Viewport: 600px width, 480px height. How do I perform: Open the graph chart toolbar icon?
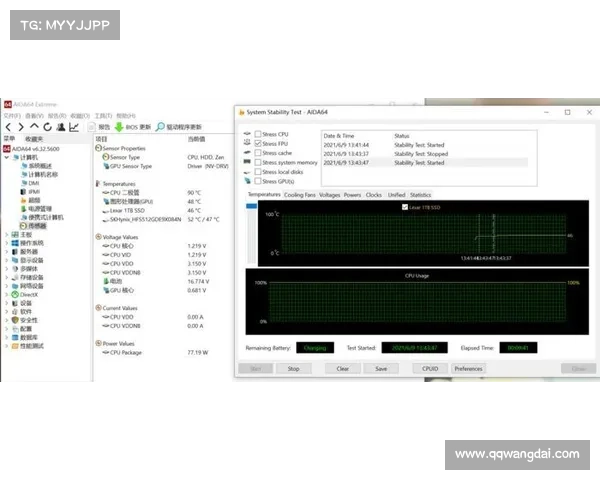tap(73, 127)
